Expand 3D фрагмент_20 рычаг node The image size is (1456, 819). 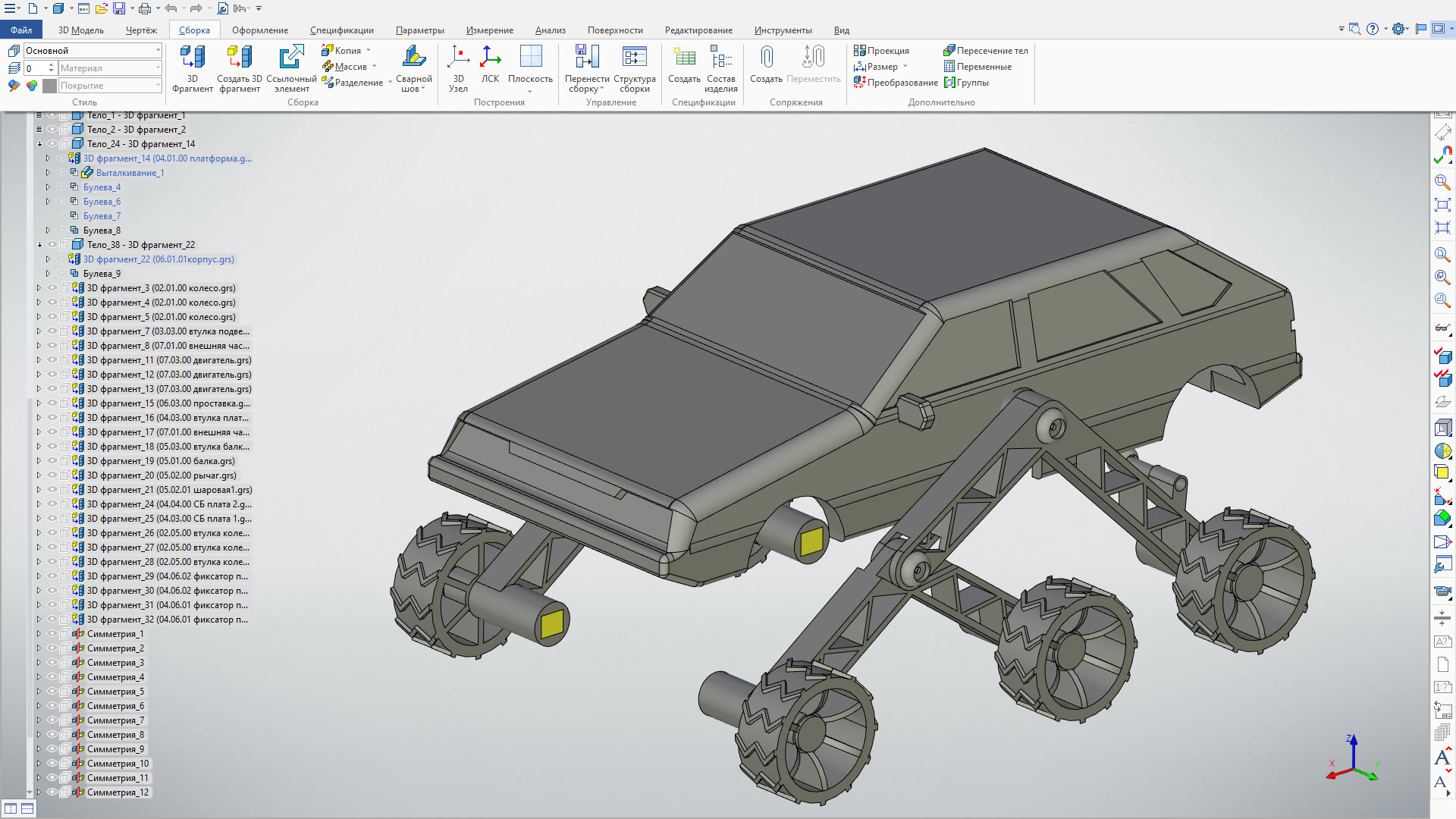click(39, 475)
